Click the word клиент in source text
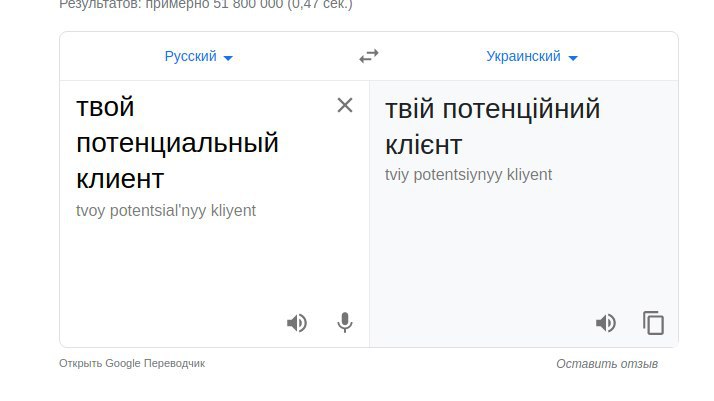714x401 pixels. (120, 179)
